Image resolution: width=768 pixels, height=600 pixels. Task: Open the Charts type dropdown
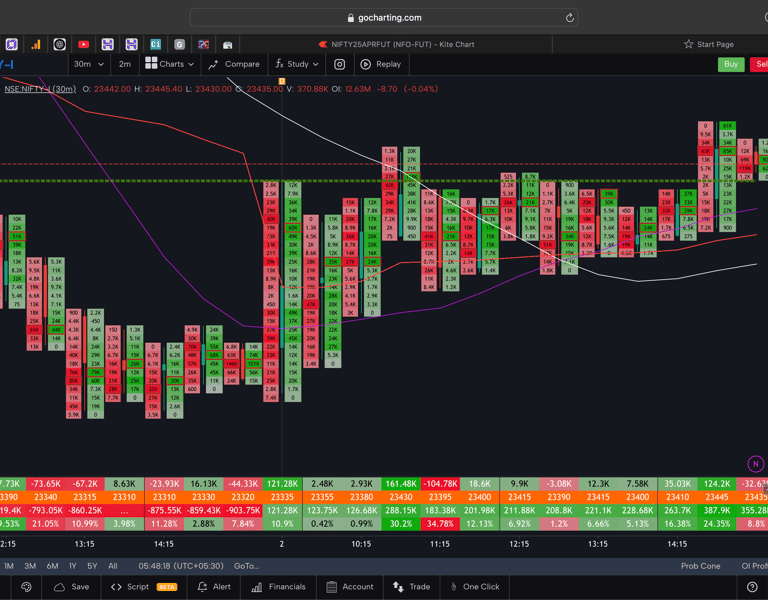coord(170,64)
